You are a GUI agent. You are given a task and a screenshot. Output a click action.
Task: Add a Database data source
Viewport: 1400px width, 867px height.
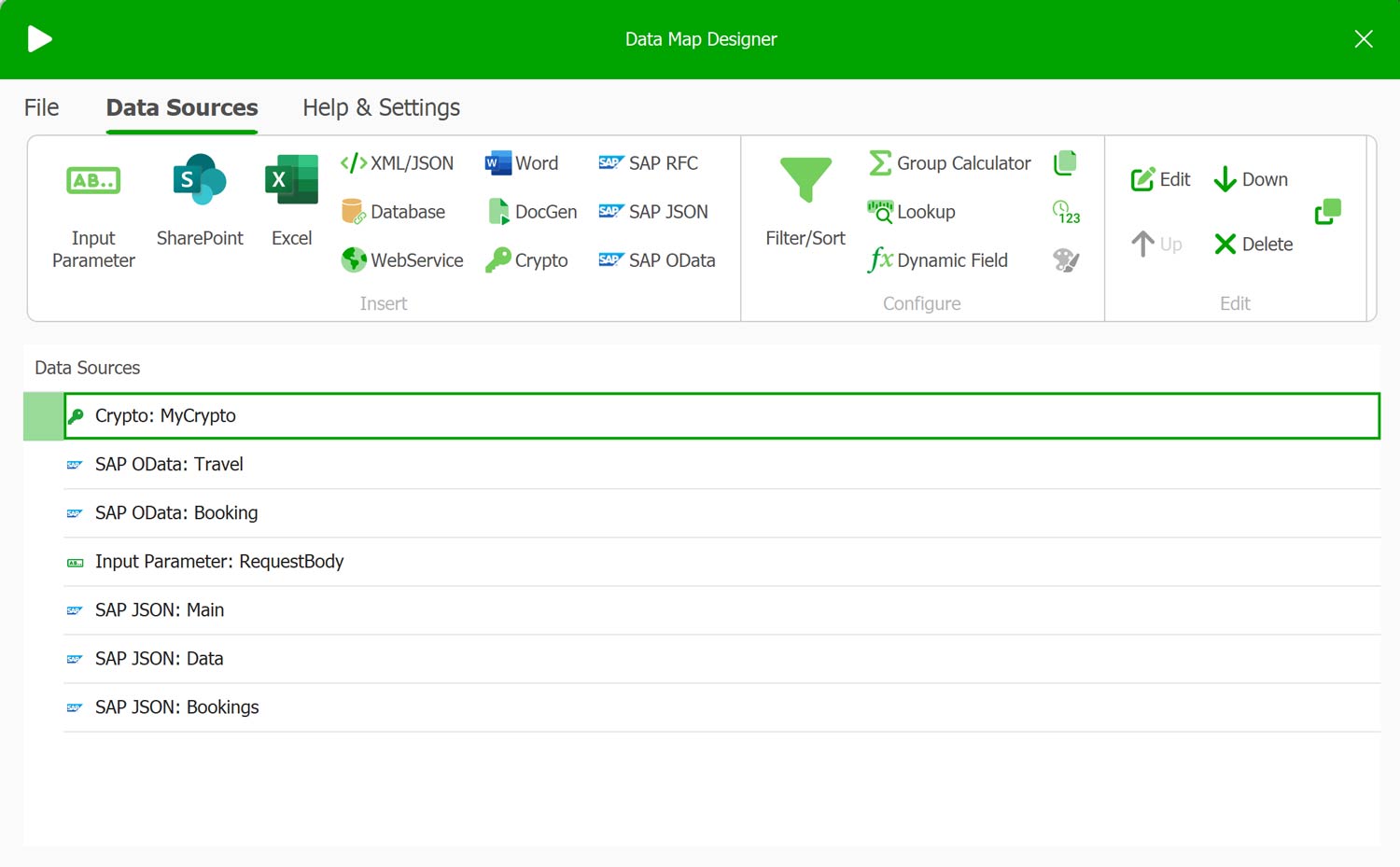pos(393,212)
